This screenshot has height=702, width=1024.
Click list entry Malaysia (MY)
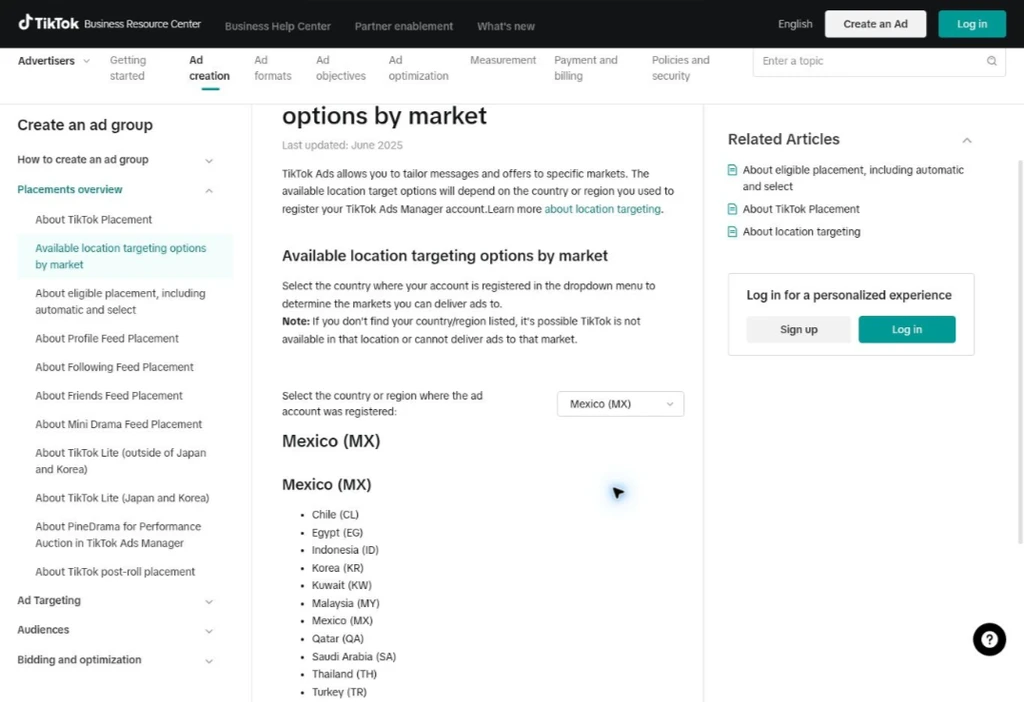coord(345,603)
